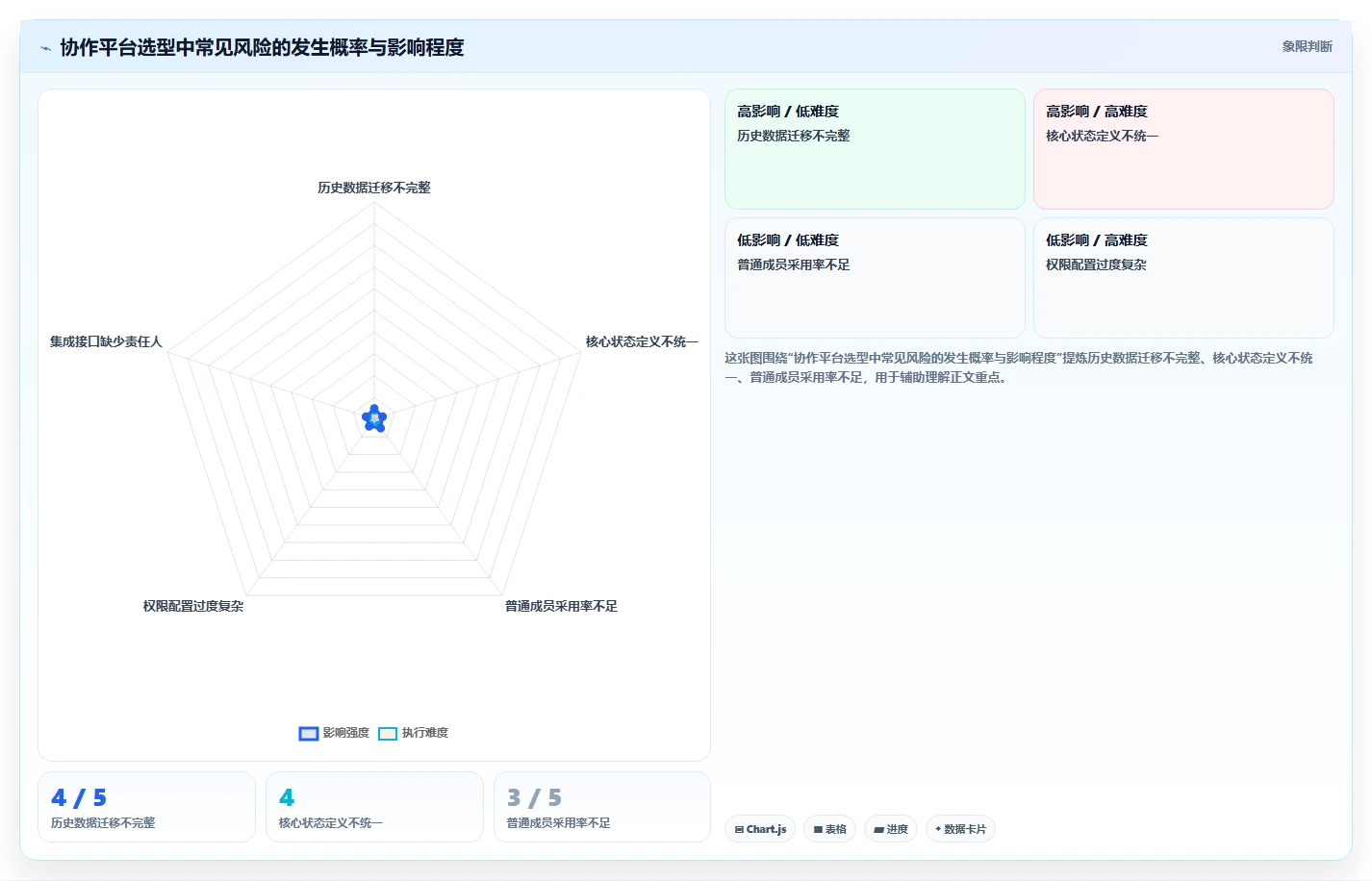Image resolution: width=1372 pixels, height=881 pixels.
Task: Click radar axis label 核心状态定义不统一
Action: click(642, 341)
